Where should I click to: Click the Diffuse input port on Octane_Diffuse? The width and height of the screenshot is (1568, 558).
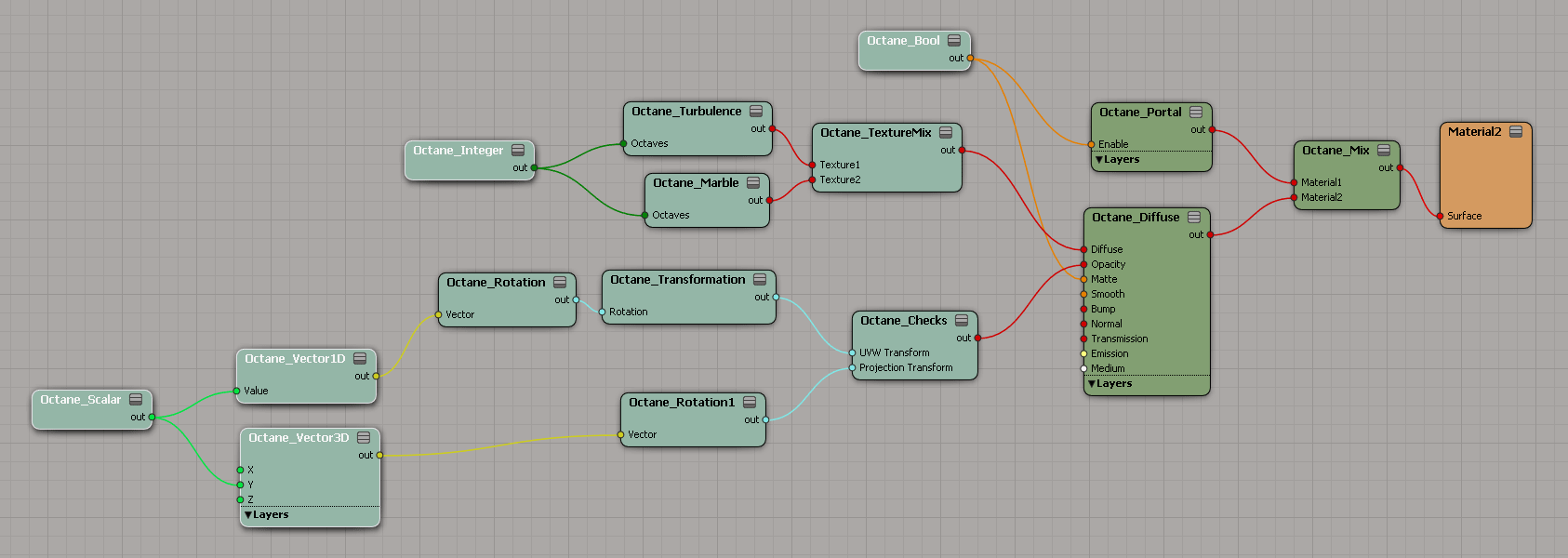[x=1083, y=249]
